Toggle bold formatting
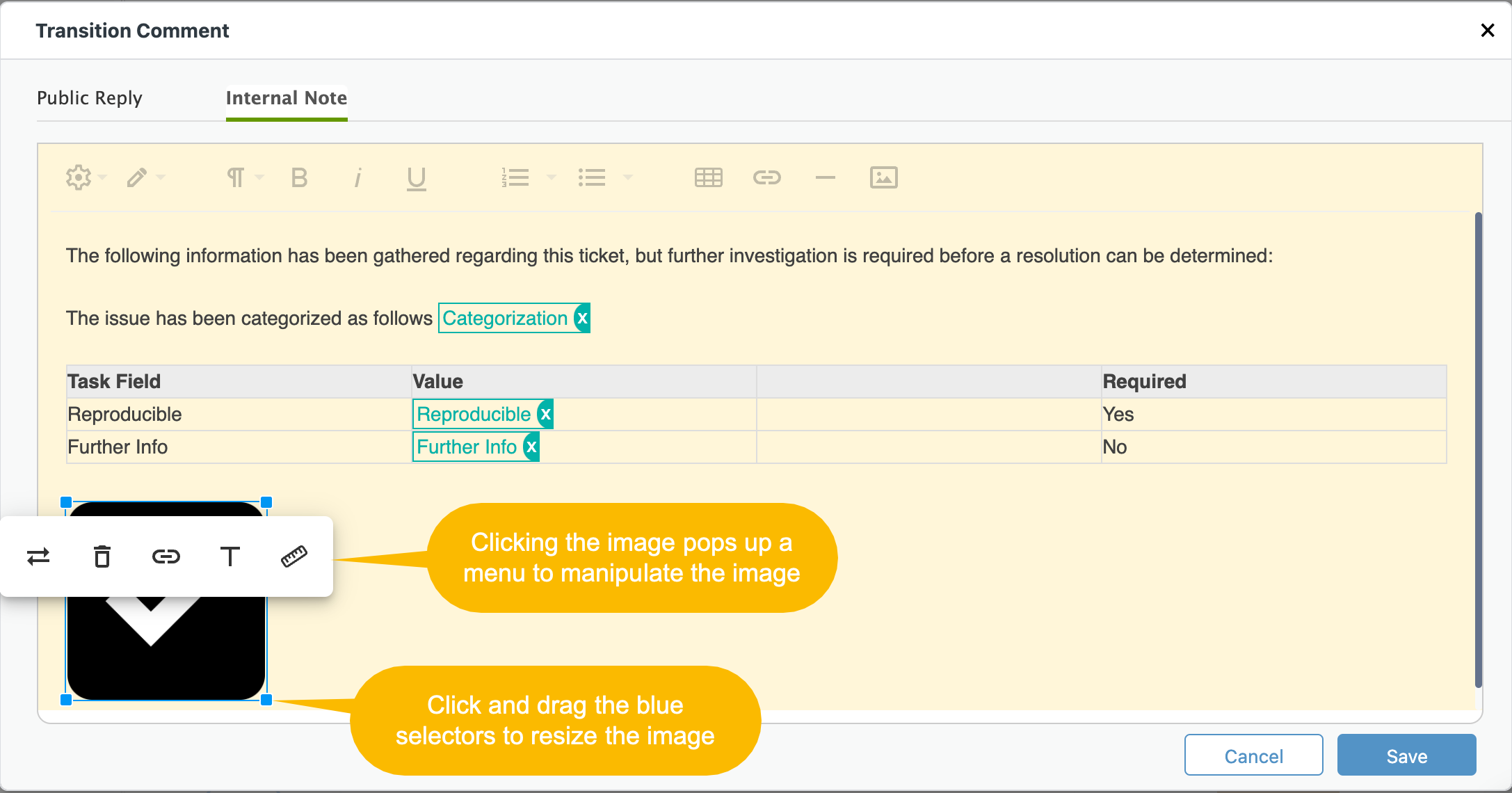This screenshot has width=1512, height=793. point(299,177)
